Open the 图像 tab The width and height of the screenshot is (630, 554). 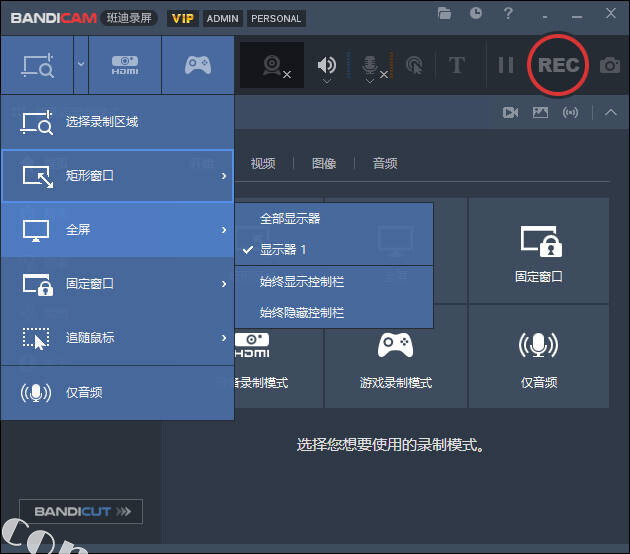tap(324, 164)
